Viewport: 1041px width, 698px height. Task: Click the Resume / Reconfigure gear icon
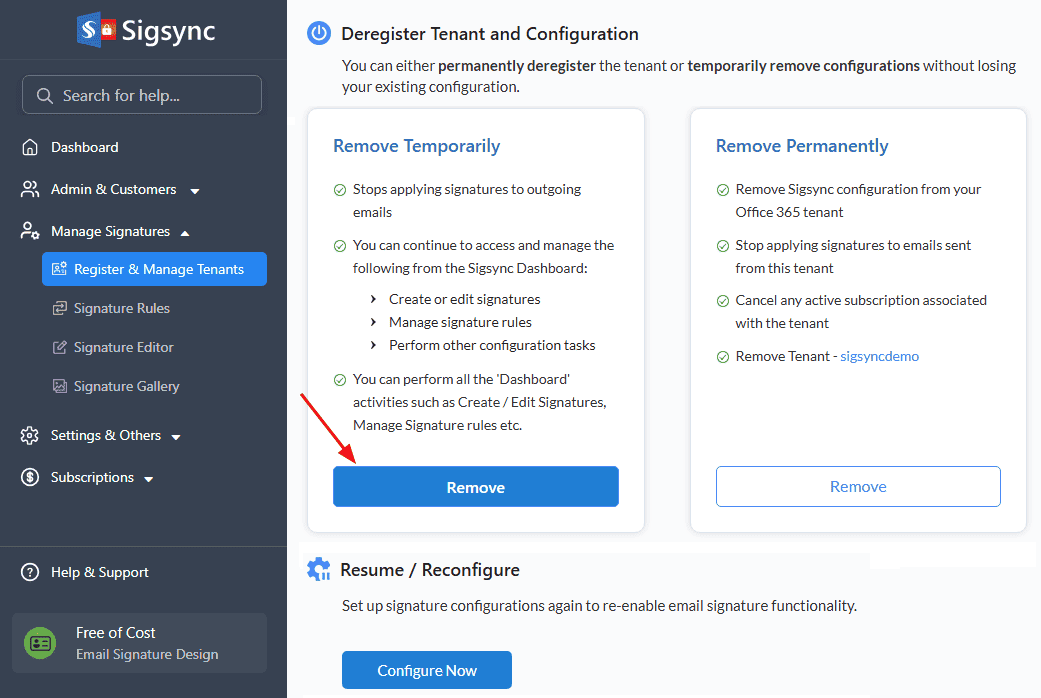319,570
